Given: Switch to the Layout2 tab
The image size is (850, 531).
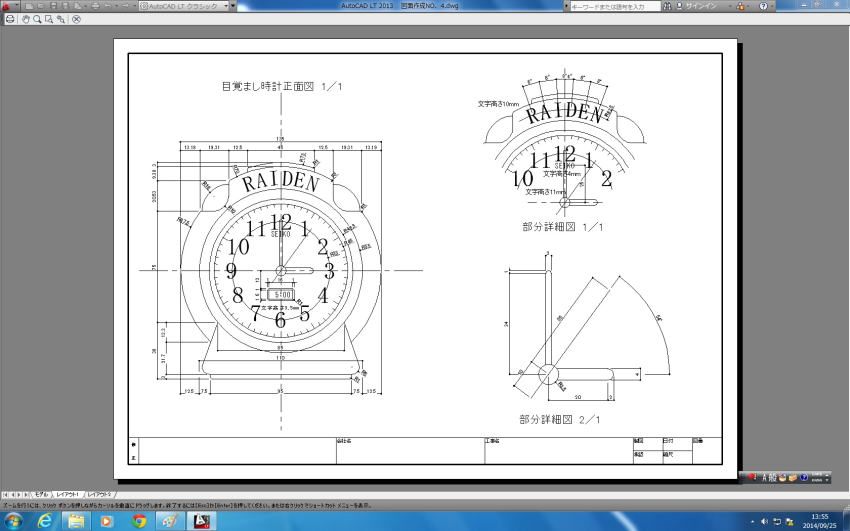Looking at the screenshot, I should (99, 495).
